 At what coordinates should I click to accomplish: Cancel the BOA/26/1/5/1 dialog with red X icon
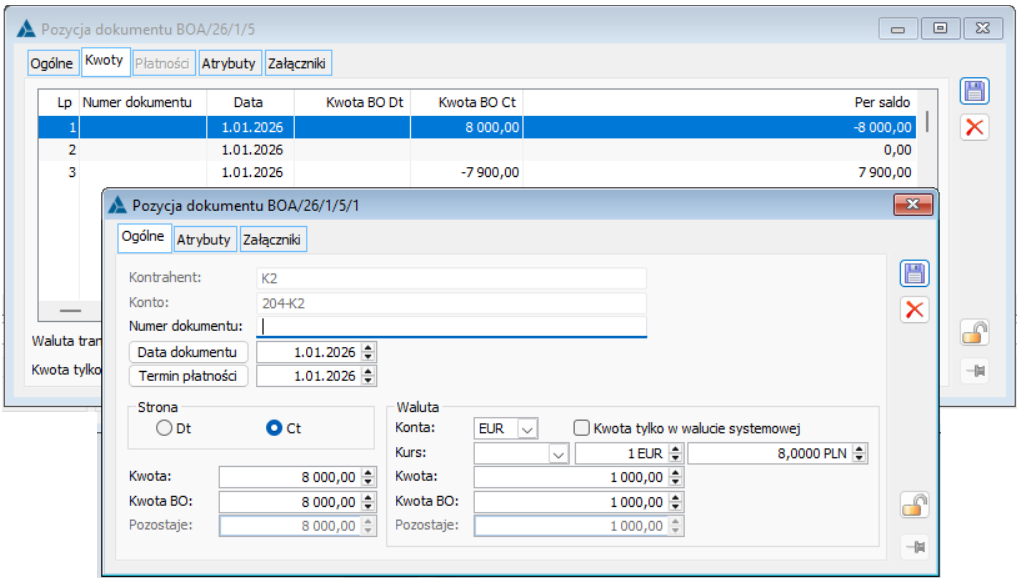tap(914, 310)
